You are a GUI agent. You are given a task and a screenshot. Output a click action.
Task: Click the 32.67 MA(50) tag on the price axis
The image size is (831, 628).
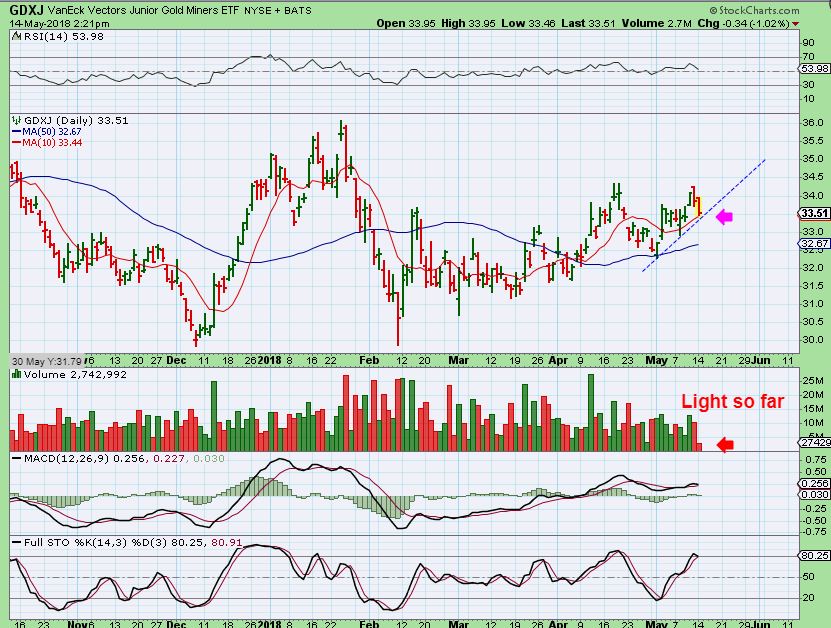click(814, 244)
